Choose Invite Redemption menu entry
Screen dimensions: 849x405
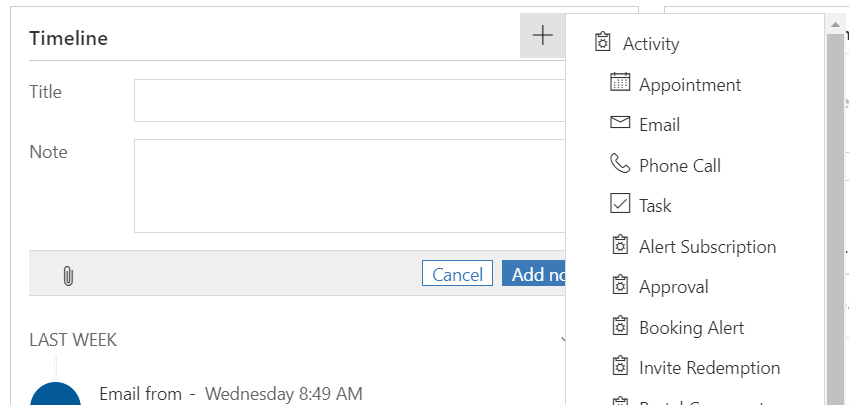709,368
